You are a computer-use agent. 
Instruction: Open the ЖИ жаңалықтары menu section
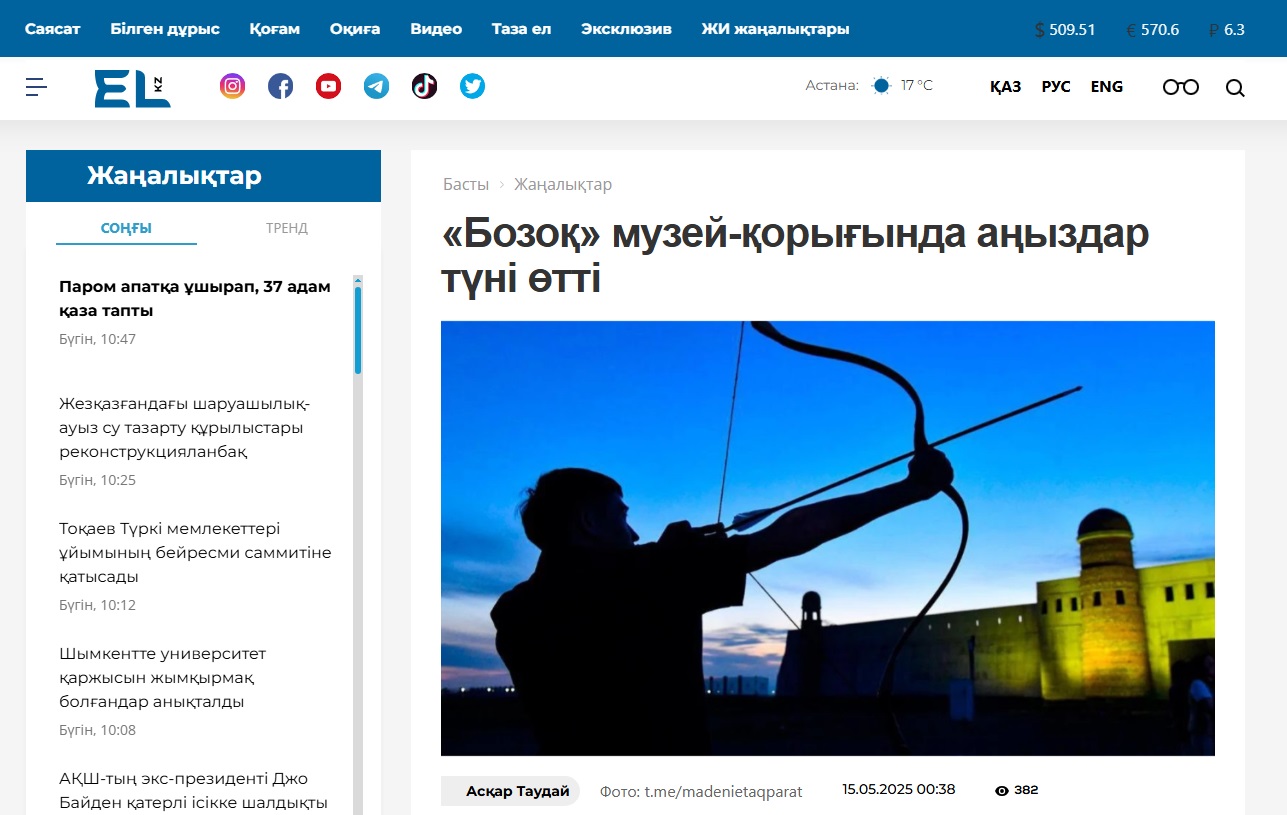coord(776,29)
